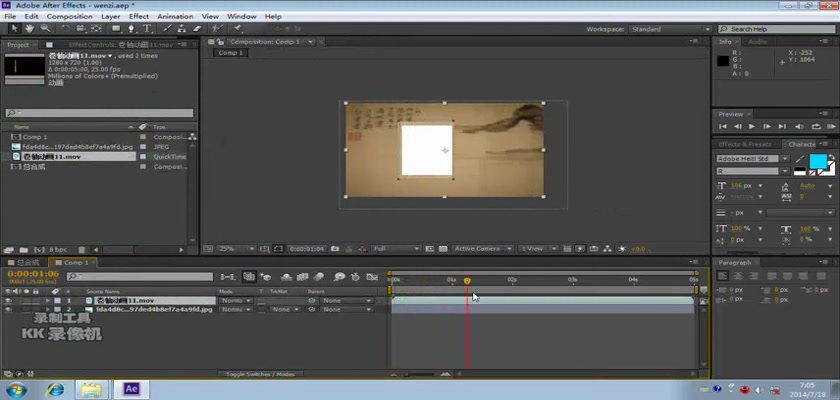This screenshot has height=400, width=840.
Task: Hide layer 2 jpg video eye switch
Action: click(x=8, y=310)
